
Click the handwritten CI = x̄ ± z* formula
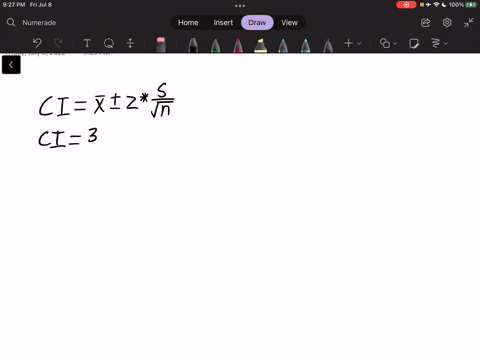coord(106,100)
